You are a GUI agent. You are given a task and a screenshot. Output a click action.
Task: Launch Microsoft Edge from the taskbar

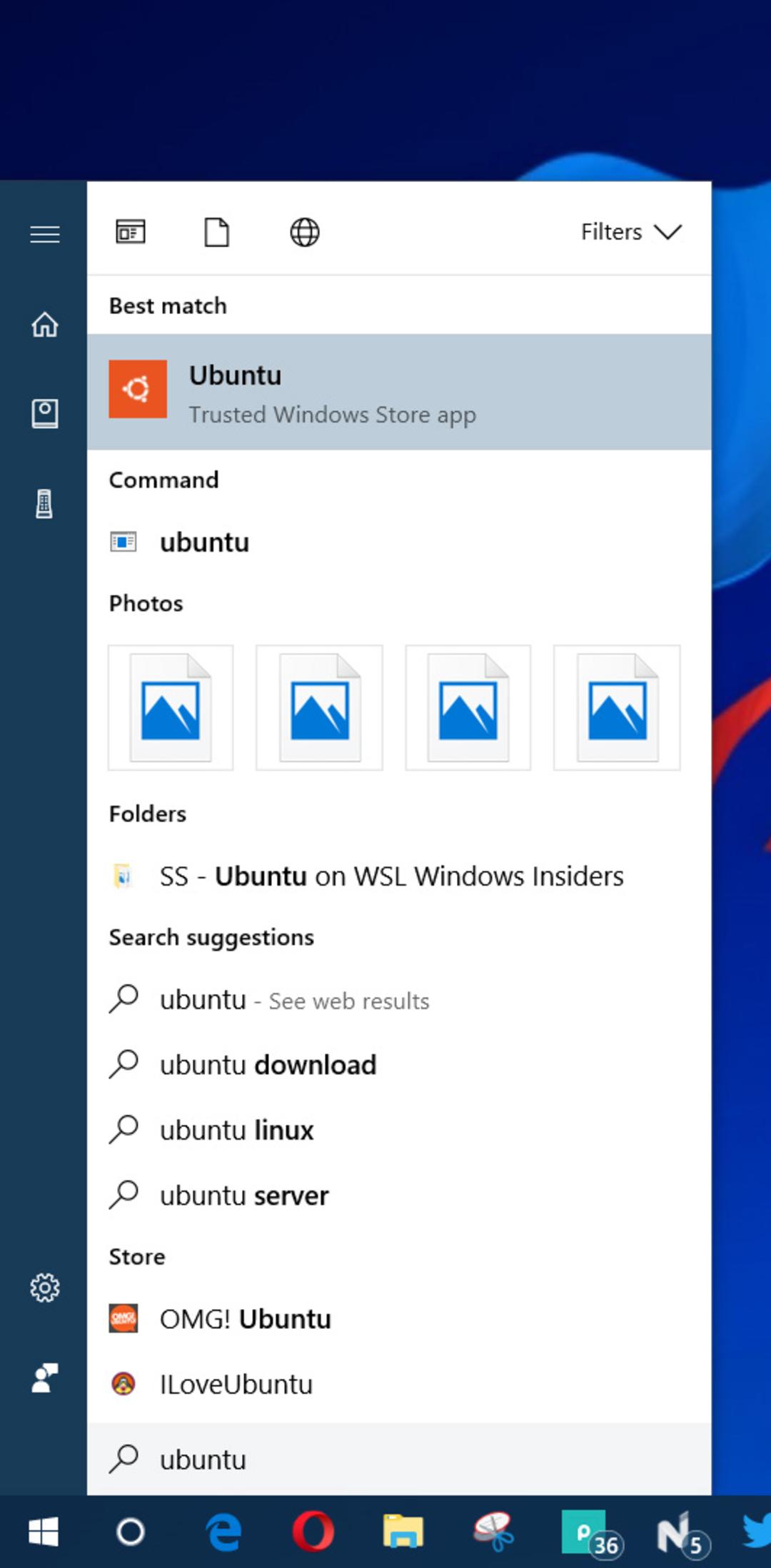223,1532
